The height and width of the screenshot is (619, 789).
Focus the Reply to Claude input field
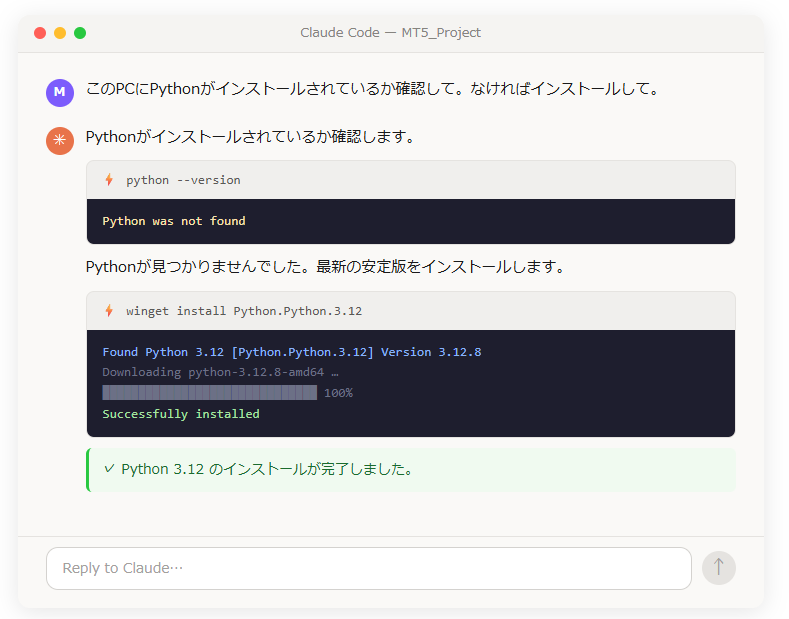[369, 568]
